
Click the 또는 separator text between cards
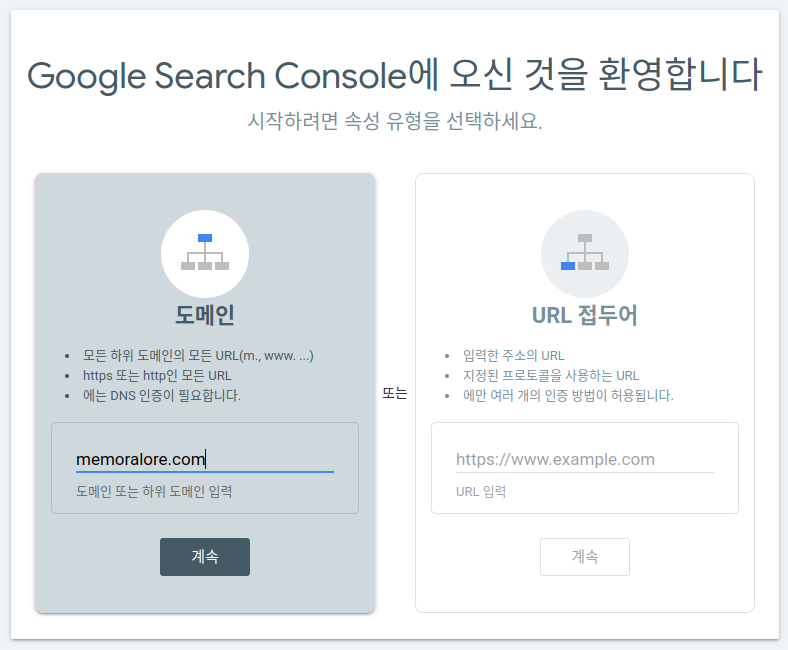(x=395, y=393)
